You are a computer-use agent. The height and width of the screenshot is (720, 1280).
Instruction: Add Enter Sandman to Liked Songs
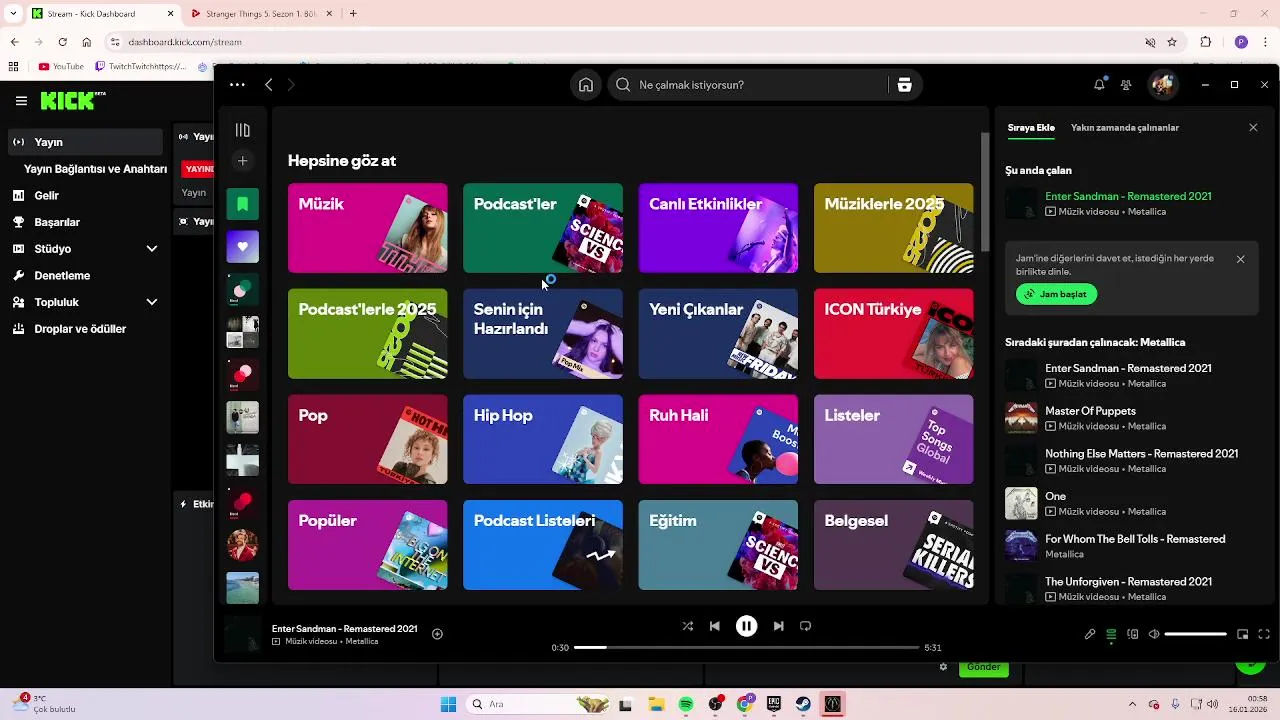pos(437,634)
